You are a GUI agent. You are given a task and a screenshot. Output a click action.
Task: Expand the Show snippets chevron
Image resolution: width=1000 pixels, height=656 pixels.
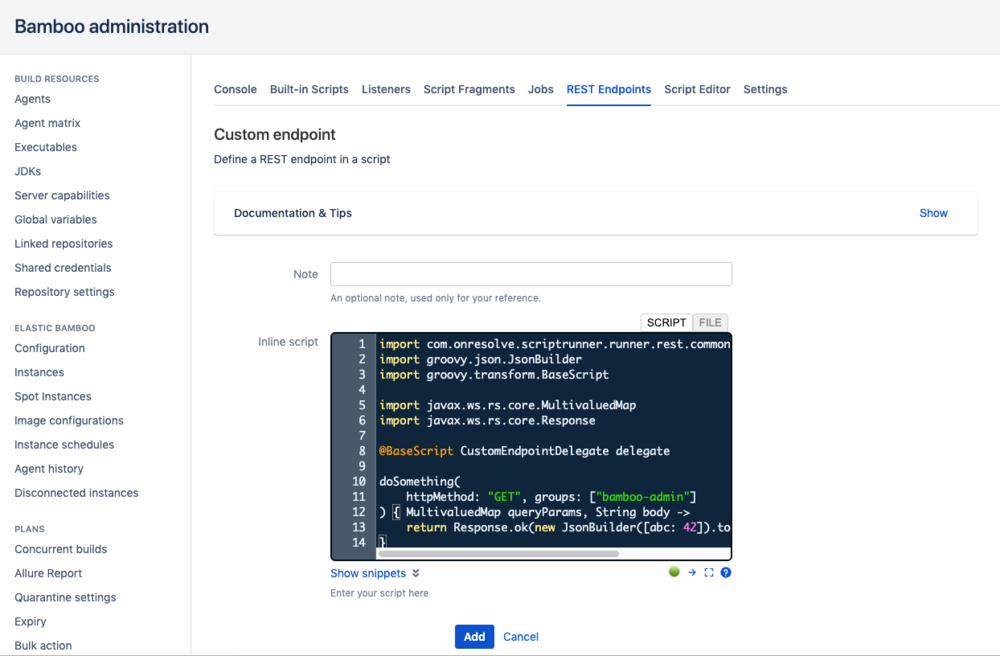tap(416, 573)
